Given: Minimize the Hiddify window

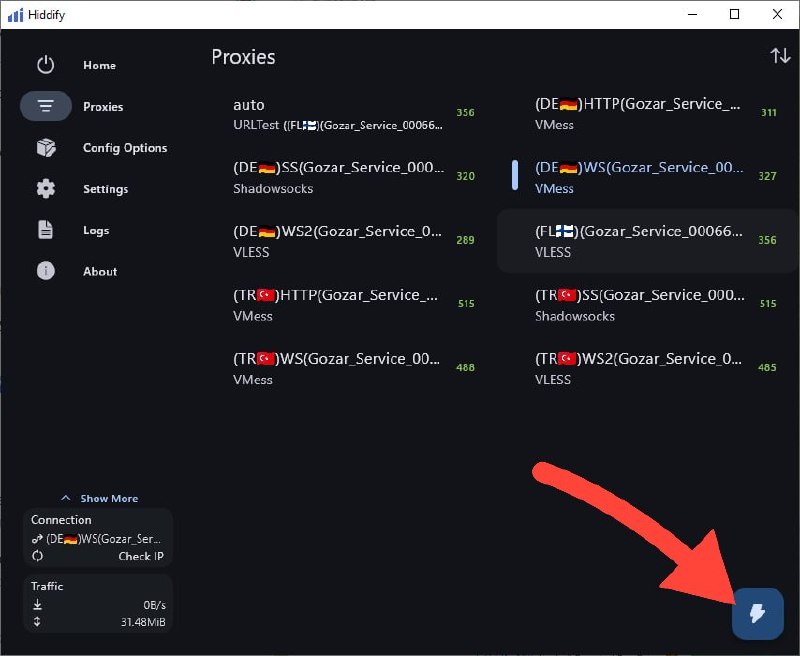Looking at the screenshot, I should [692, 14].
